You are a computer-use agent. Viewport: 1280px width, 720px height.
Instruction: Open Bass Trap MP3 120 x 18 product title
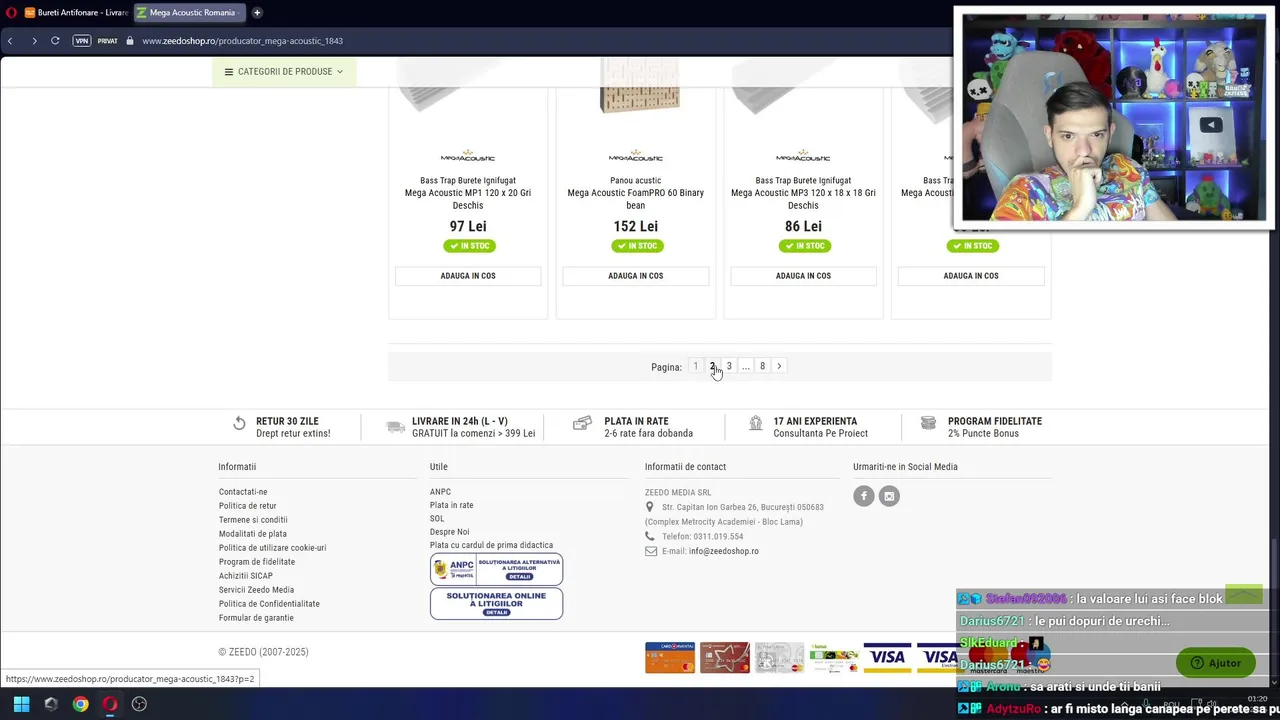tap(803, 193)
